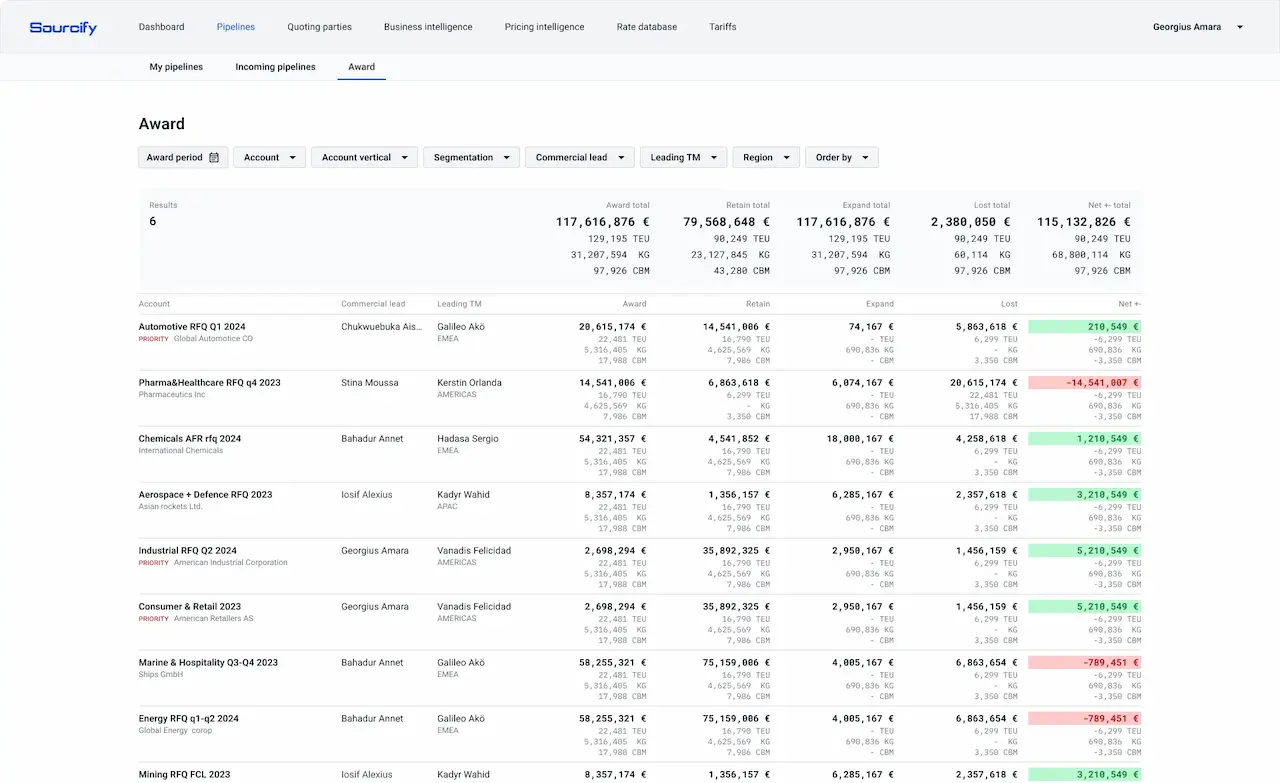Open the Account filter dropdown
Viewport: 1280px width, 783px height.
click(269, 157)
